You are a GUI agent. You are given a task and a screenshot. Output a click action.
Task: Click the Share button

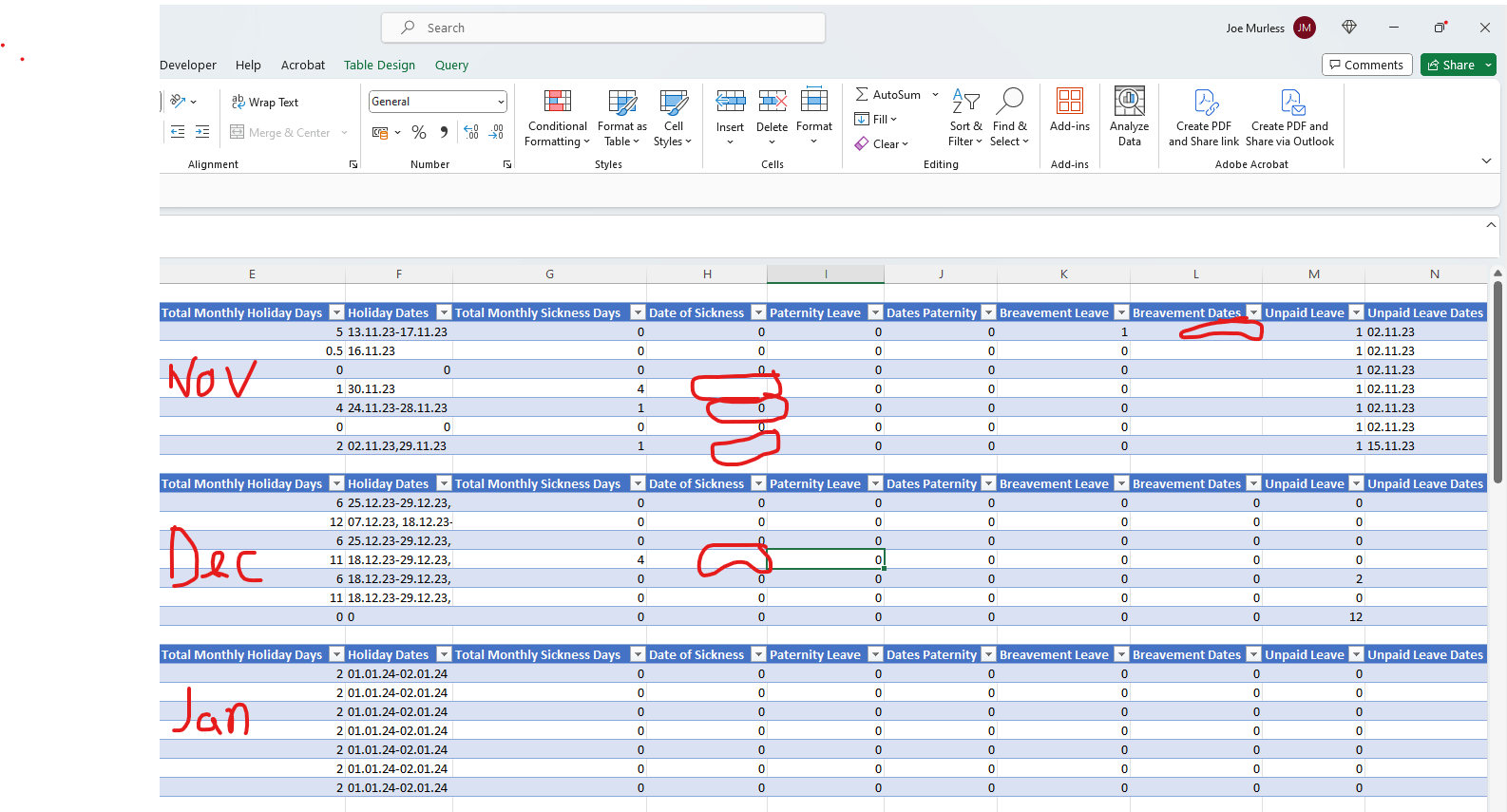[x=1451, y=65]
